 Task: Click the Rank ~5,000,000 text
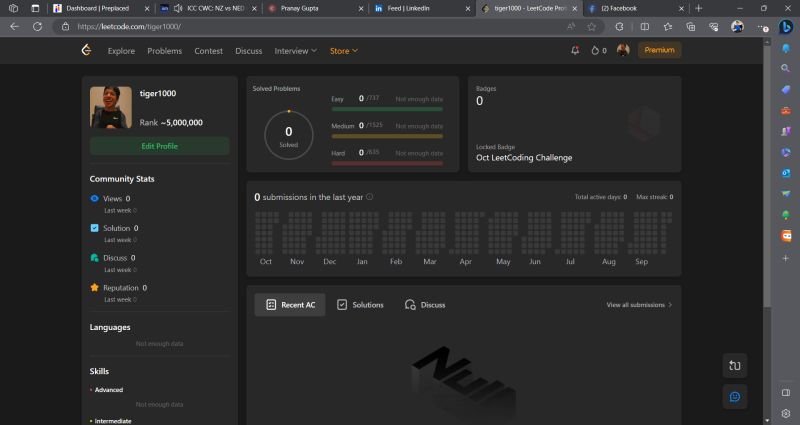pyautogui.click(x=171, y=122)
